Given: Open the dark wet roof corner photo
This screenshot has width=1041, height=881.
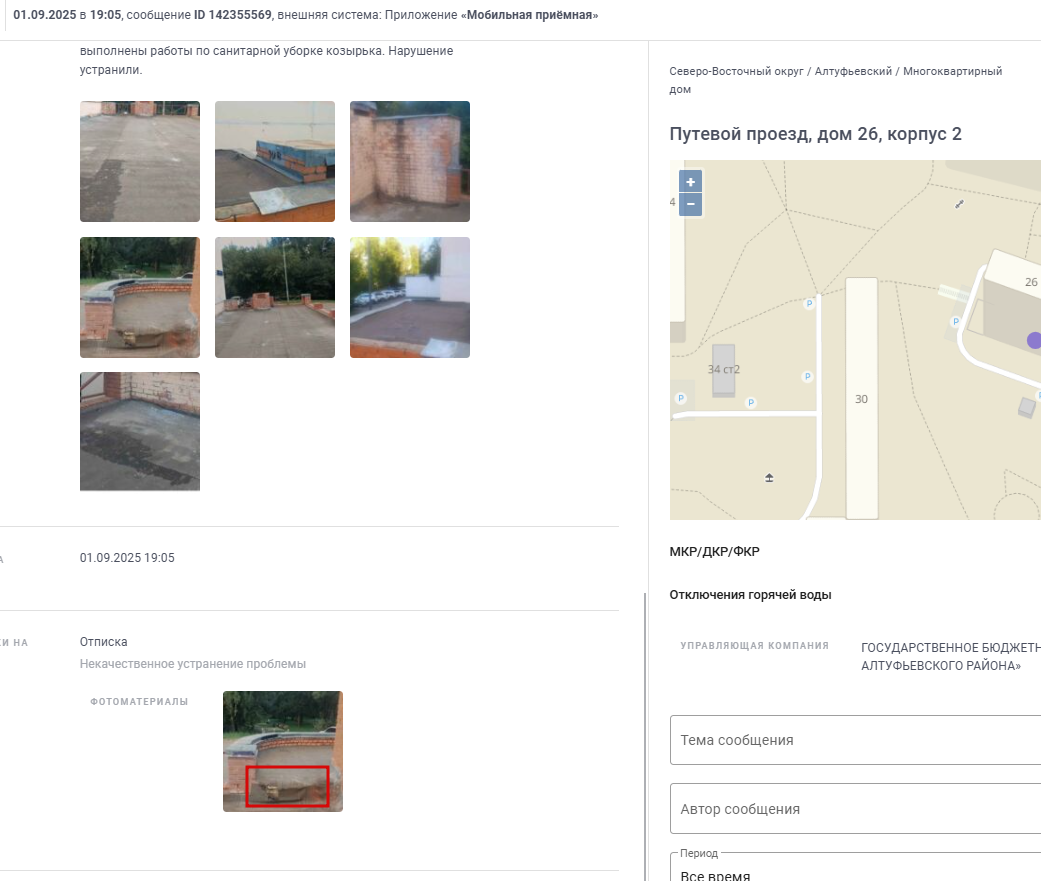Looking at the screenshot, I should (140, 432).
